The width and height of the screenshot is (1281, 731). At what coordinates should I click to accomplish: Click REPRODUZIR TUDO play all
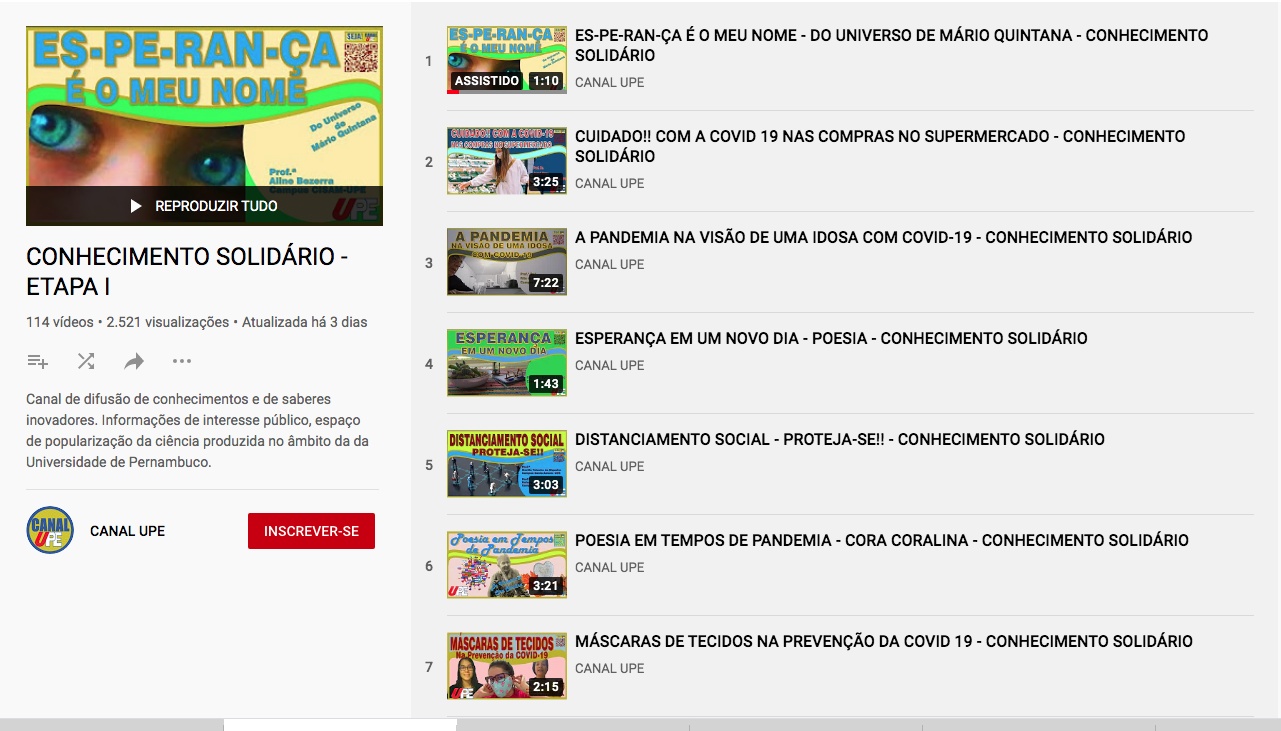tap(204, 206)
